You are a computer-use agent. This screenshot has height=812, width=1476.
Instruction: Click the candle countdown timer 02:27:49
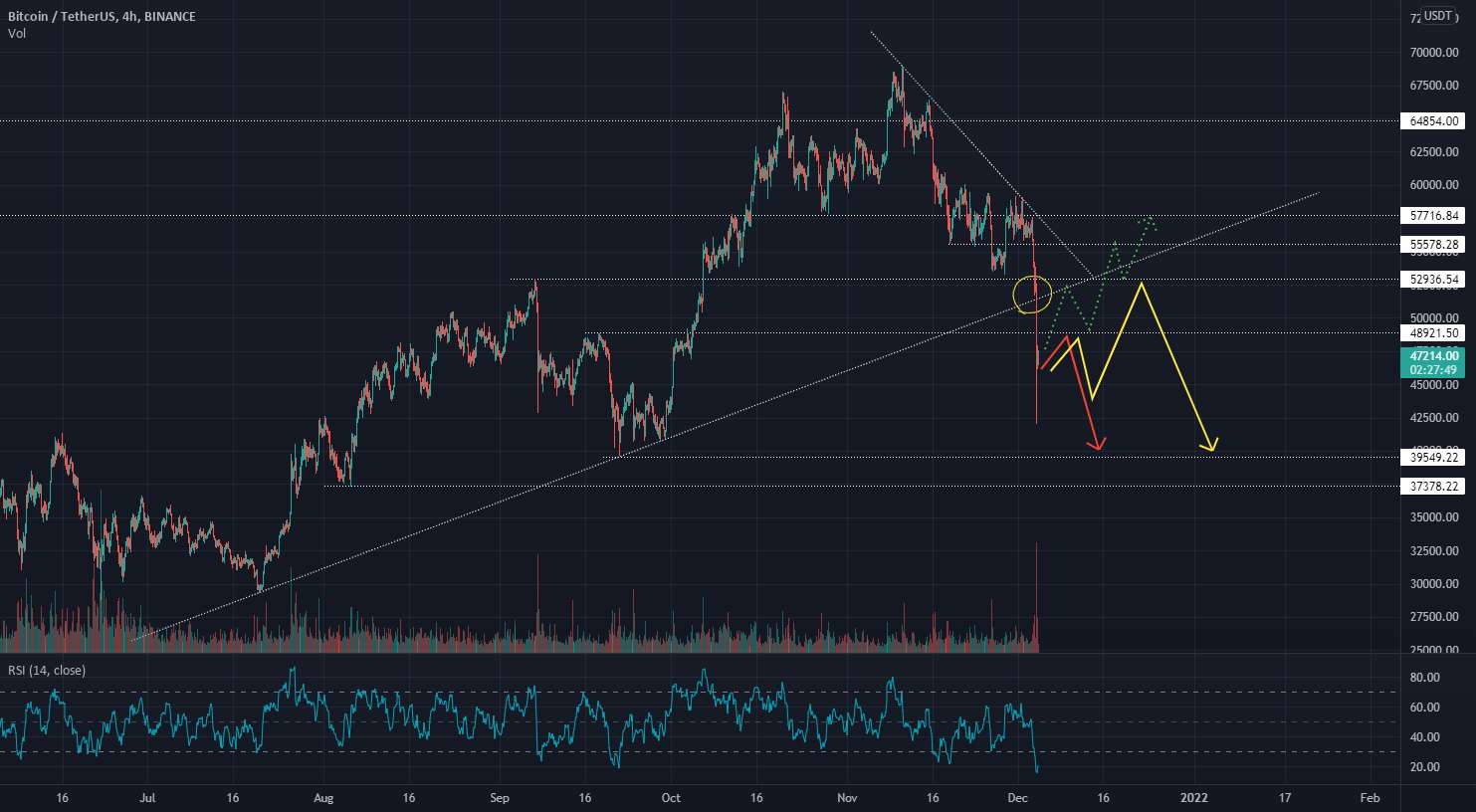tap(1435, 370)
